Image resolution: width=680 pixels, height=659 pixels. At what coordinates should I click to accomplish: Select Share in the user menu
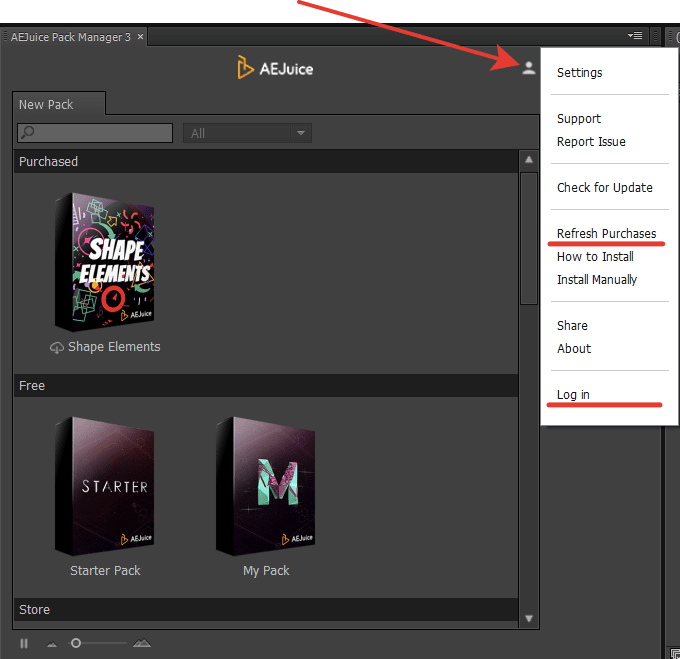point(572,326)
